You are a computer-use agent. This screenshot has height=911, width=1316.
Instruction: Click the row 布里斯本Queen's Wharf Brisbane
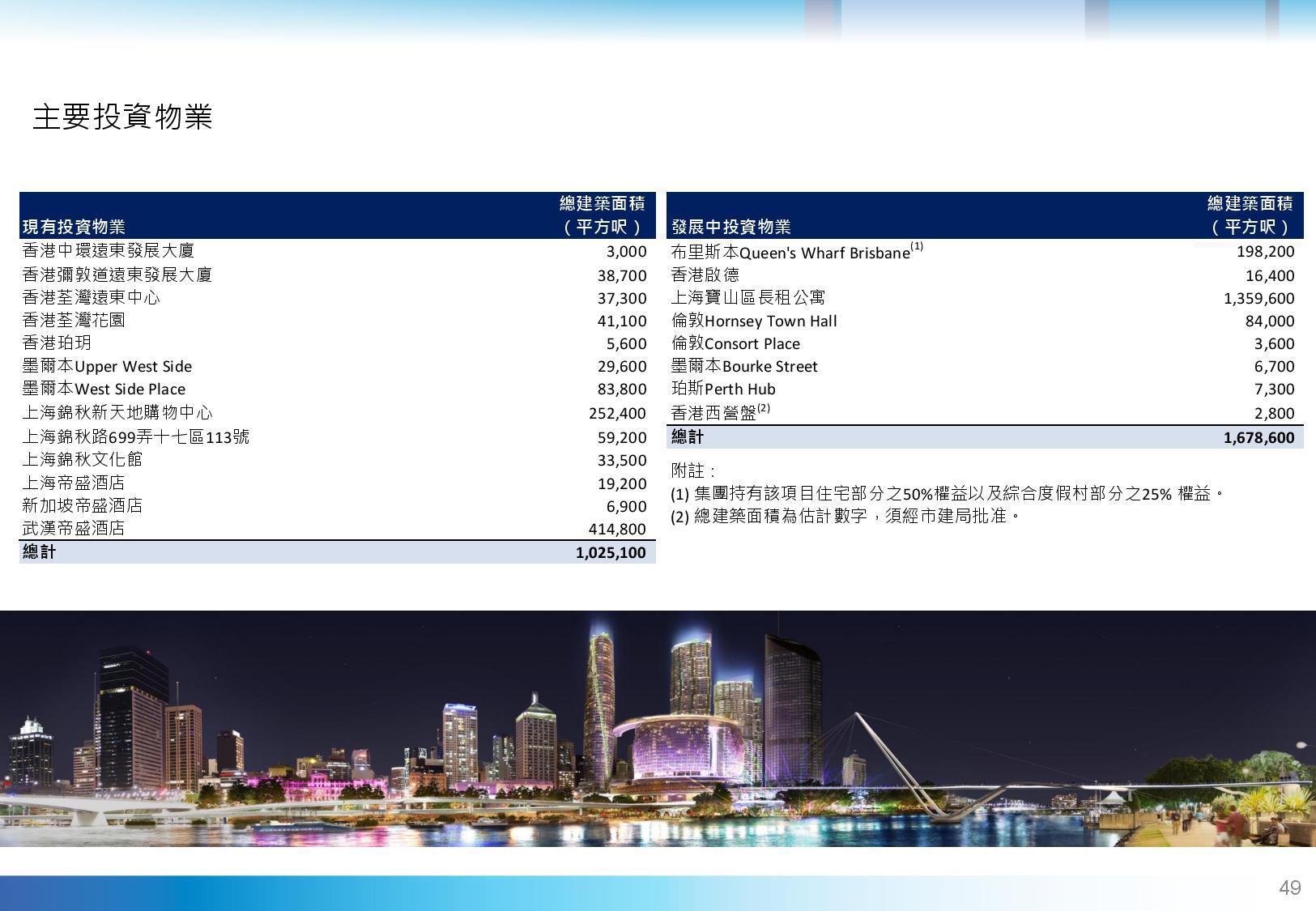coord(985,252)
